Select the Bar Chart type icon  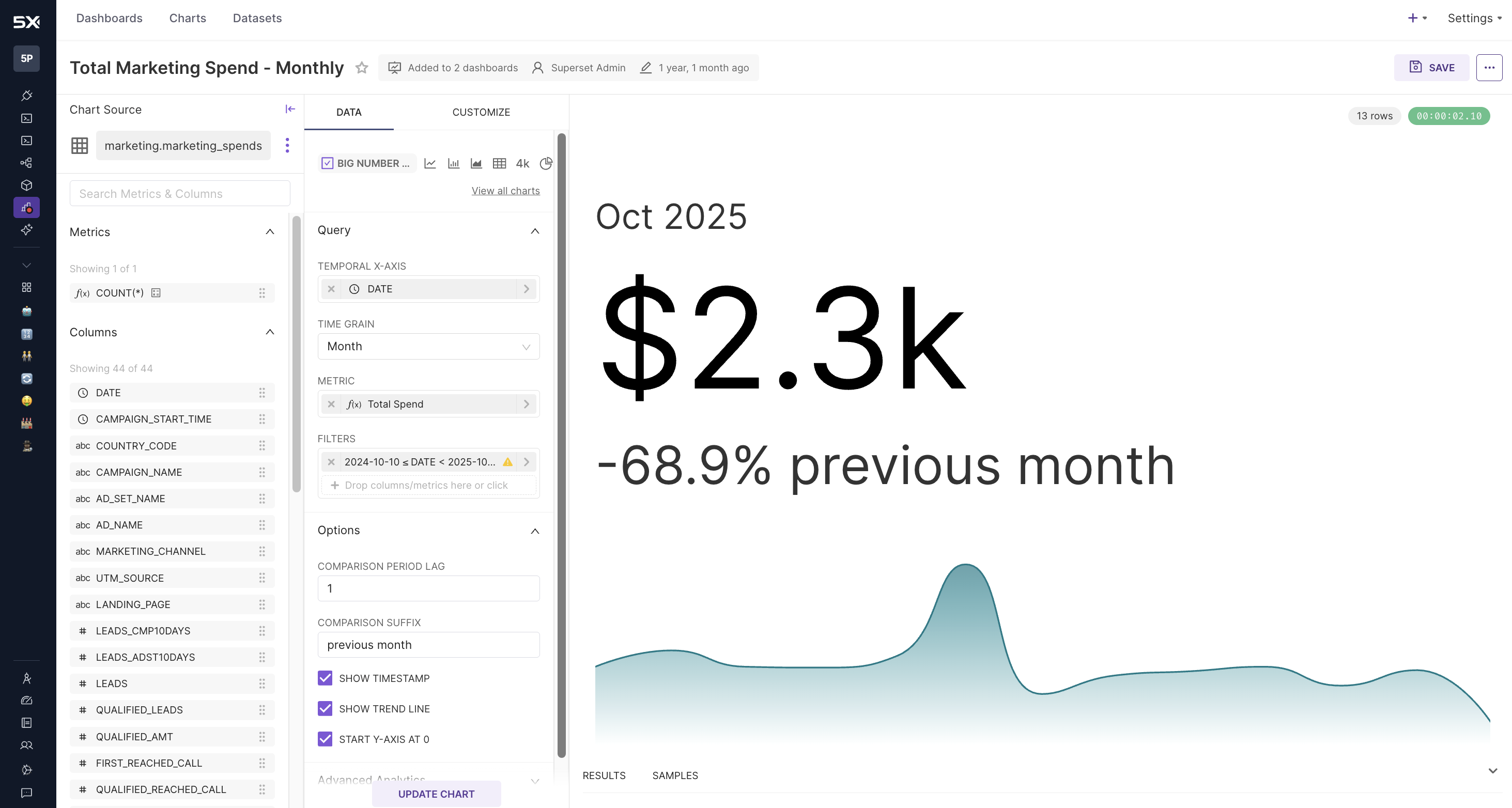tap(453, 163)
